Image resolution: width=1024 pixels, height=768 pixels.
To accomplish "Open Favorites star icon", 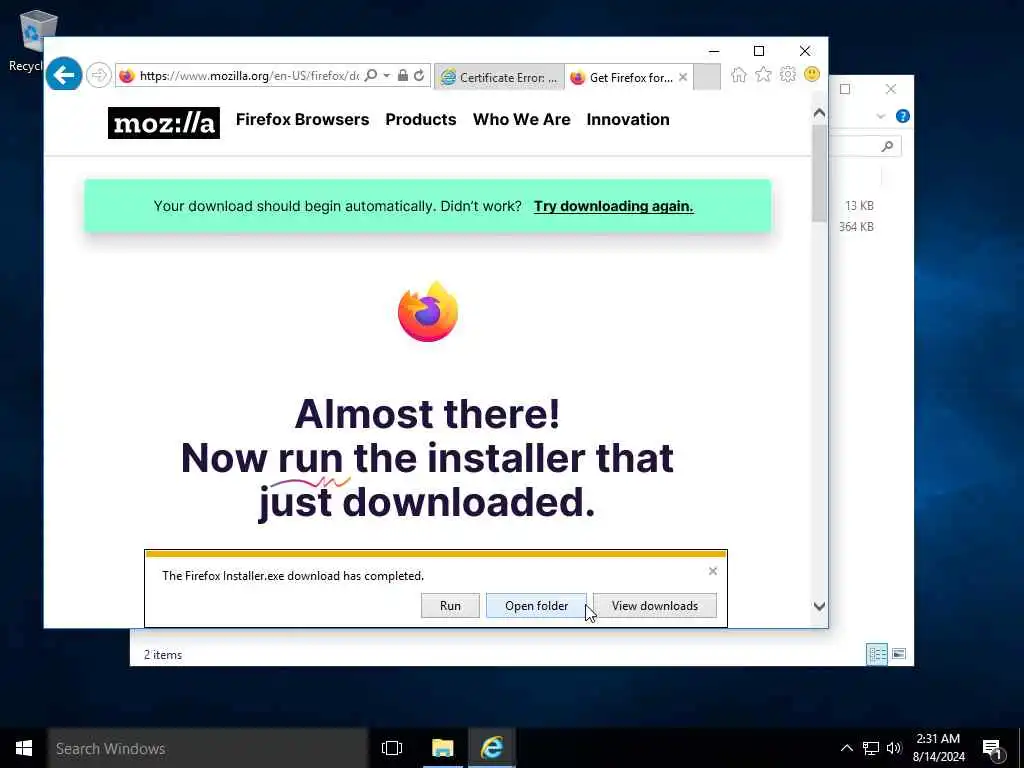I will point(763,74).
